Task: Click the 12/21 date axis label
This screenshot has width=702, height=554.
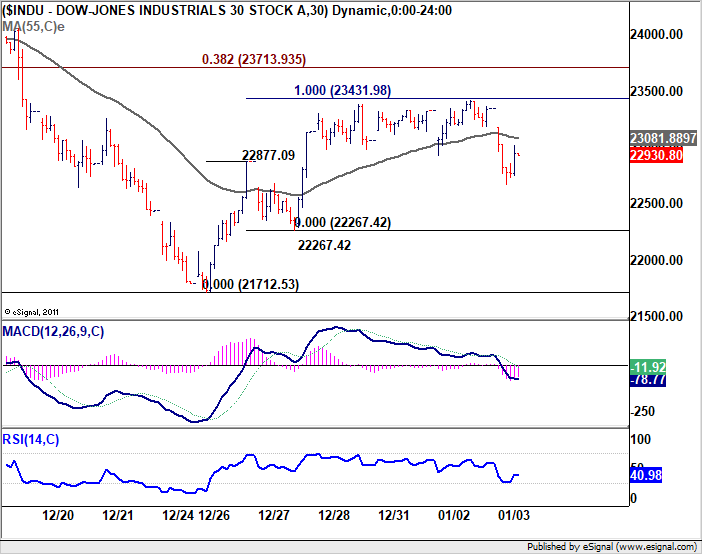Action: pos(118,515)
